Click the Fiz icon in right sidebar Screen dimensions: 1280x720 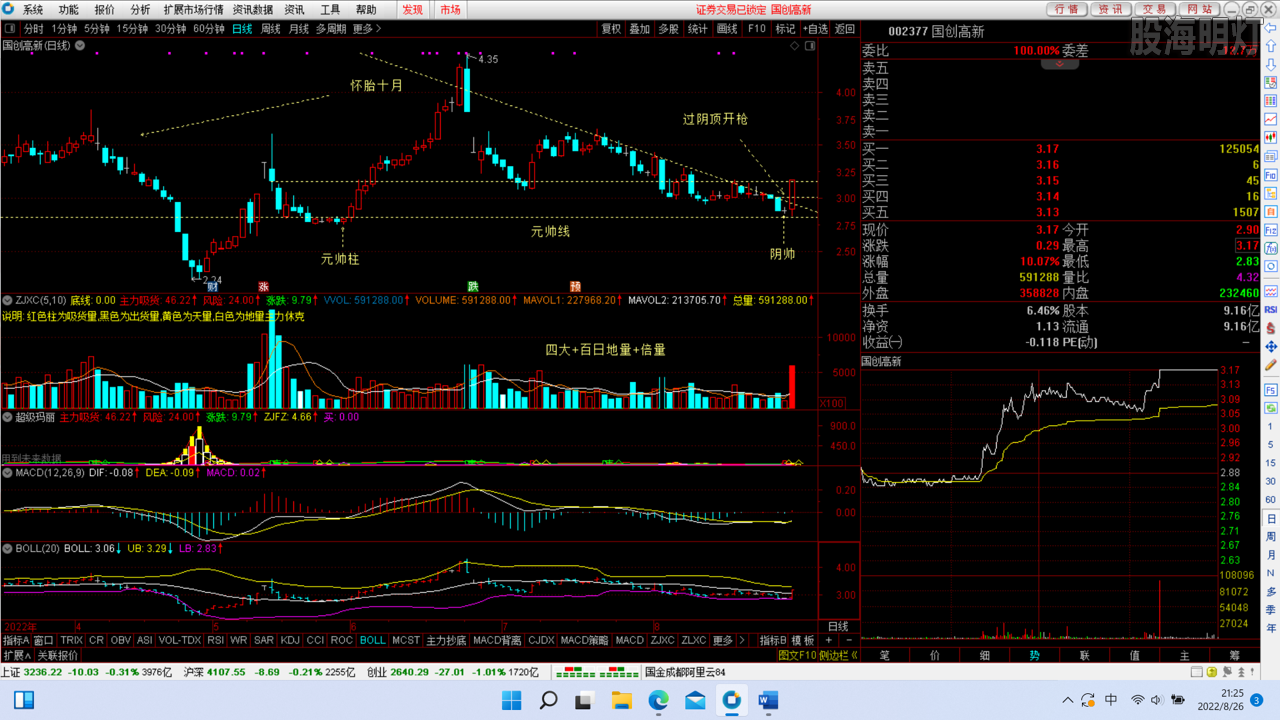(1271, 230)
